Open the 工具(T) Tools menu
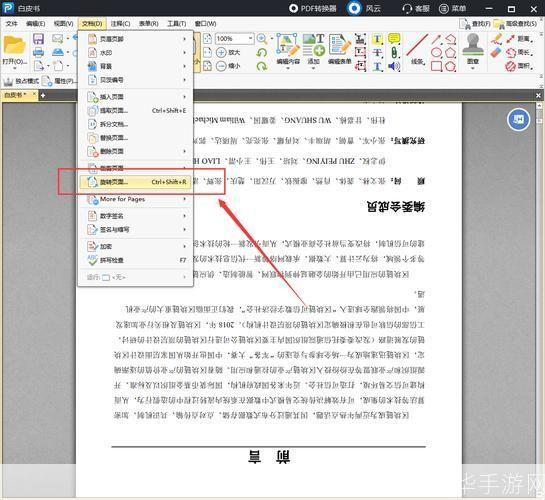The height and width of the screenshot is (500, 545). pyautogui.click(x=177, y=24)
